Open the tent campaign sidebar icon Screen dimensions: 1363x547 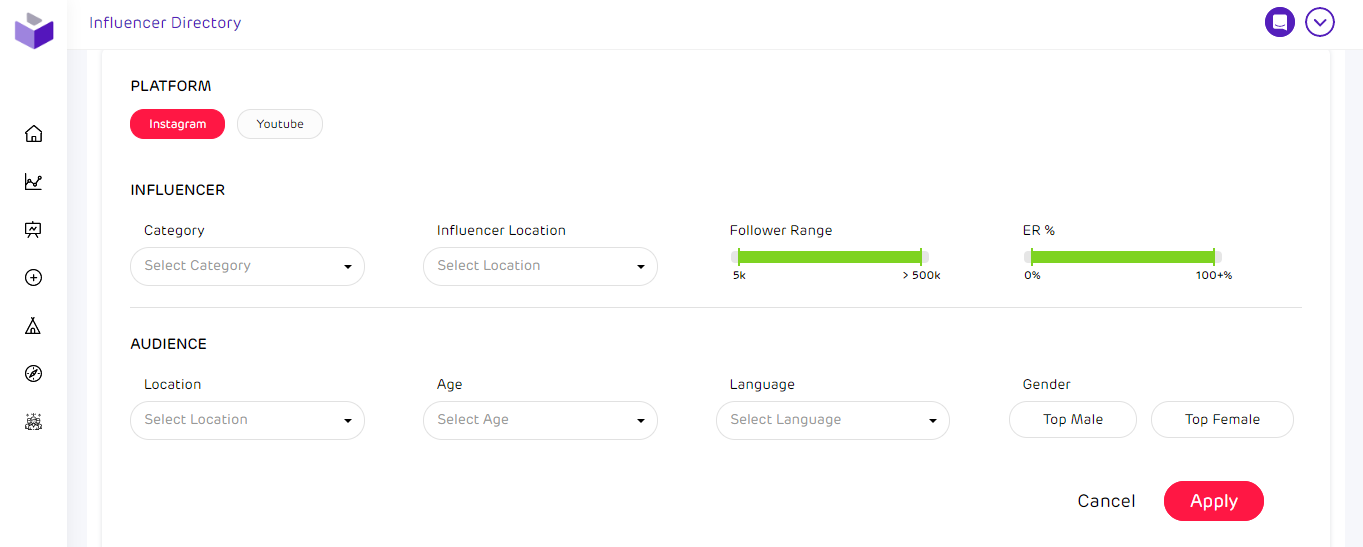pyautogui.click(x=33, y=326)
